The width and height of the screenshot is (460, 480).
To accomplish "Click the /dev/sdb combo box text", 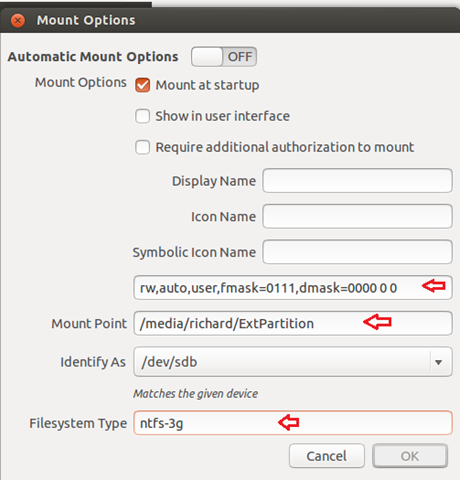I will point(169,362).
